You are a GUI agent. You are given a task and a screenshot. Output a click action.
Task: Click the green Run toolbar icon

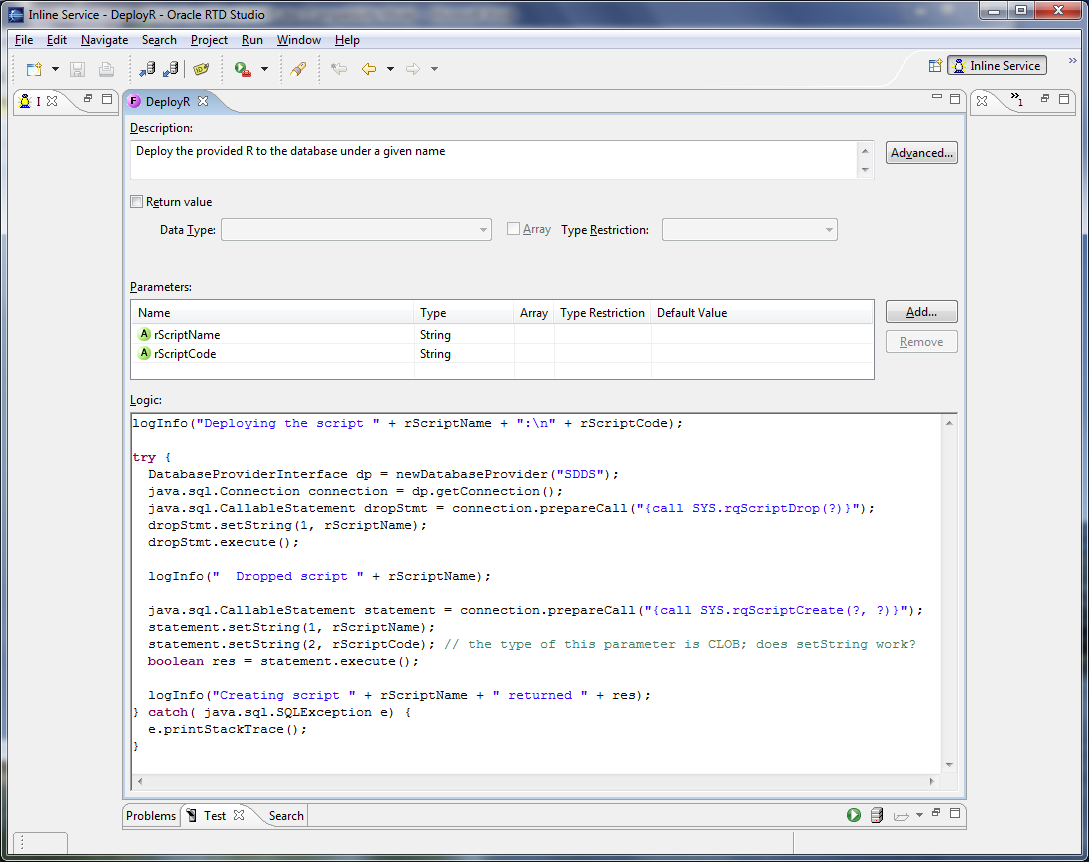[x=242, y=69]
